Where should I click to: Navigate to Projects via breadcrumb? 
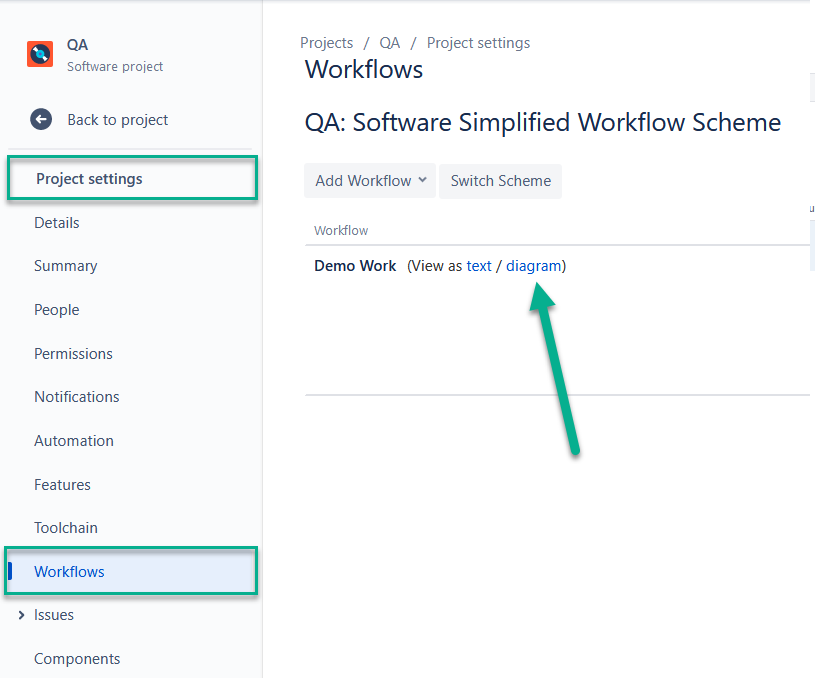(326, 43)
